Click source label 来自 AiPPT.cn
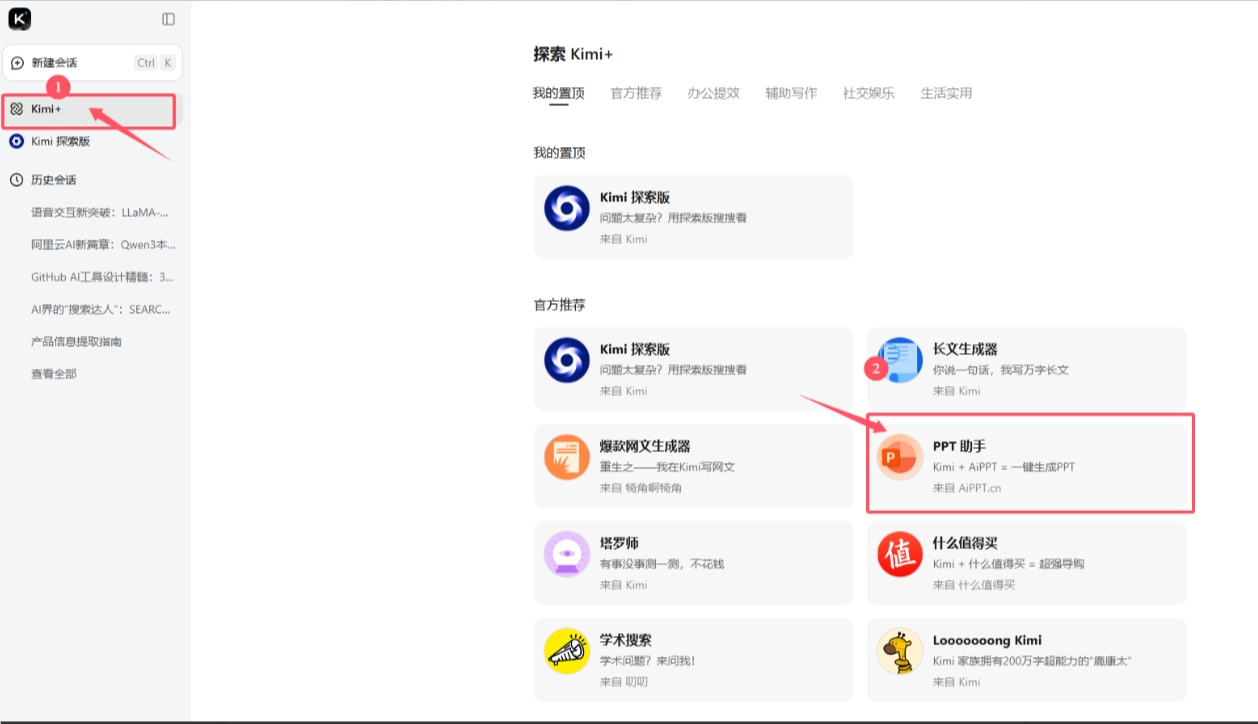The width and height of the screenshot is (1258, 724). point(967,488)
